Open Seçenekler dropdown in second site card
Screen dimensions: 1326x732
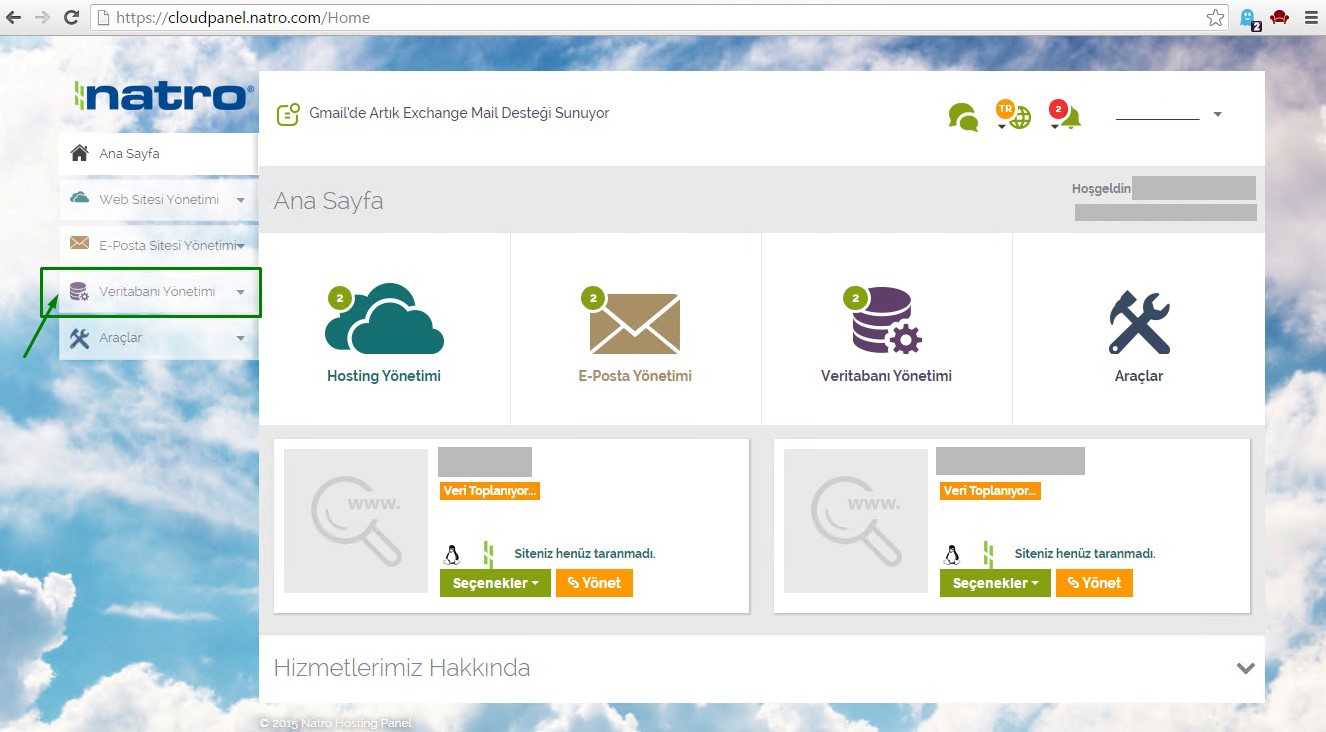(995, 583)
